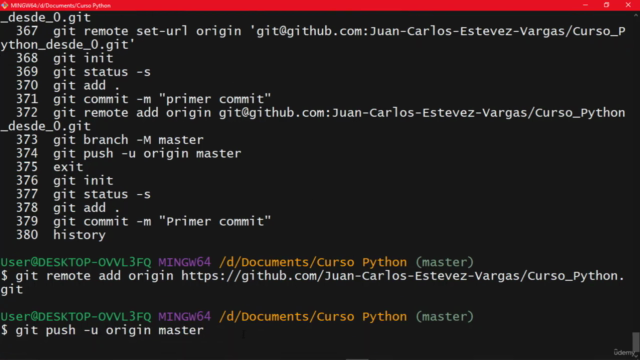This screenshot has height=360, width=640.
Task: Click history line '375 exit'
Action: point(49,167)
